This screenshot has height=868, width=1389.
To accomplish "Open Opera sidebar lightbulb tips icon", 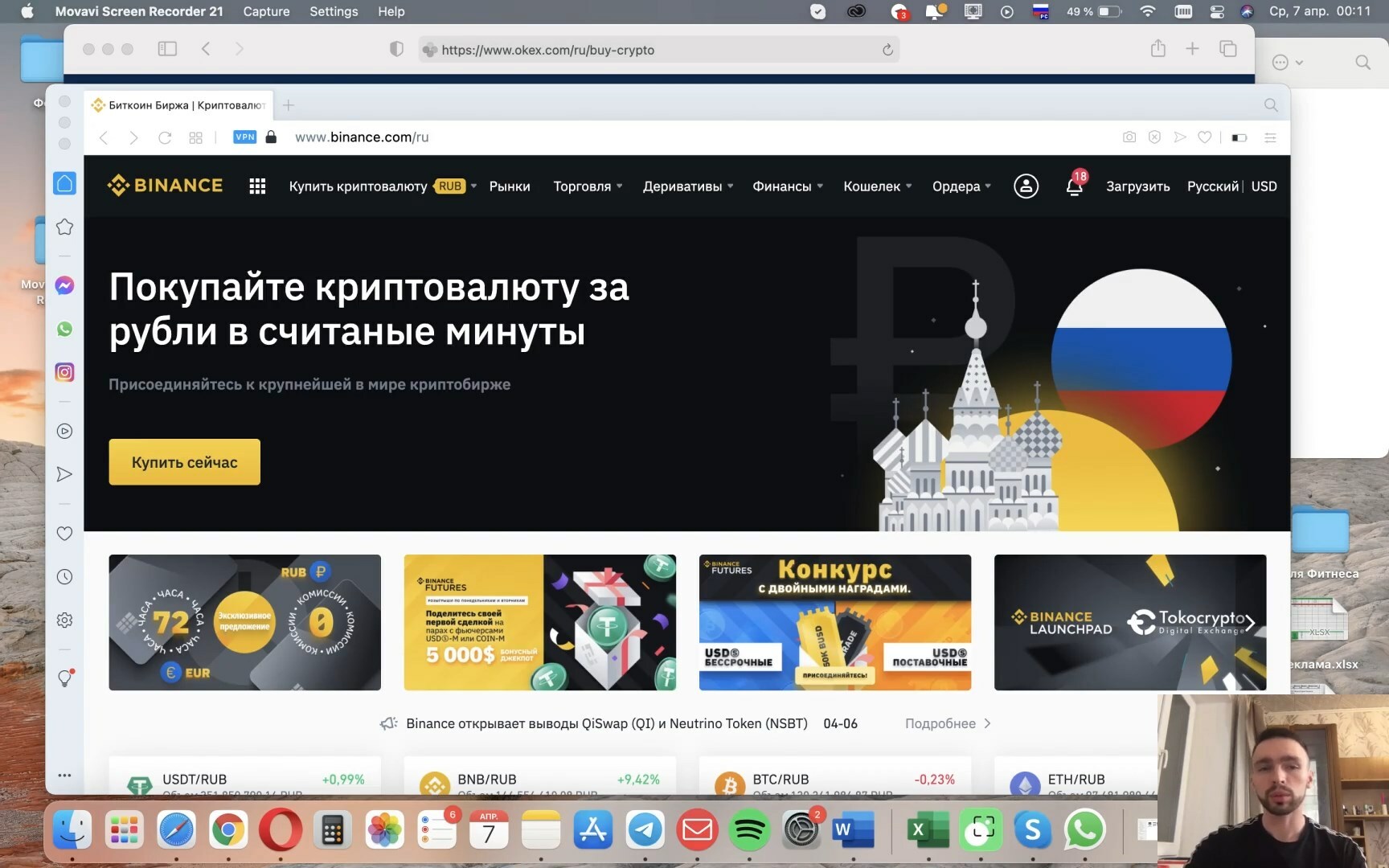I will pos(65,678).
